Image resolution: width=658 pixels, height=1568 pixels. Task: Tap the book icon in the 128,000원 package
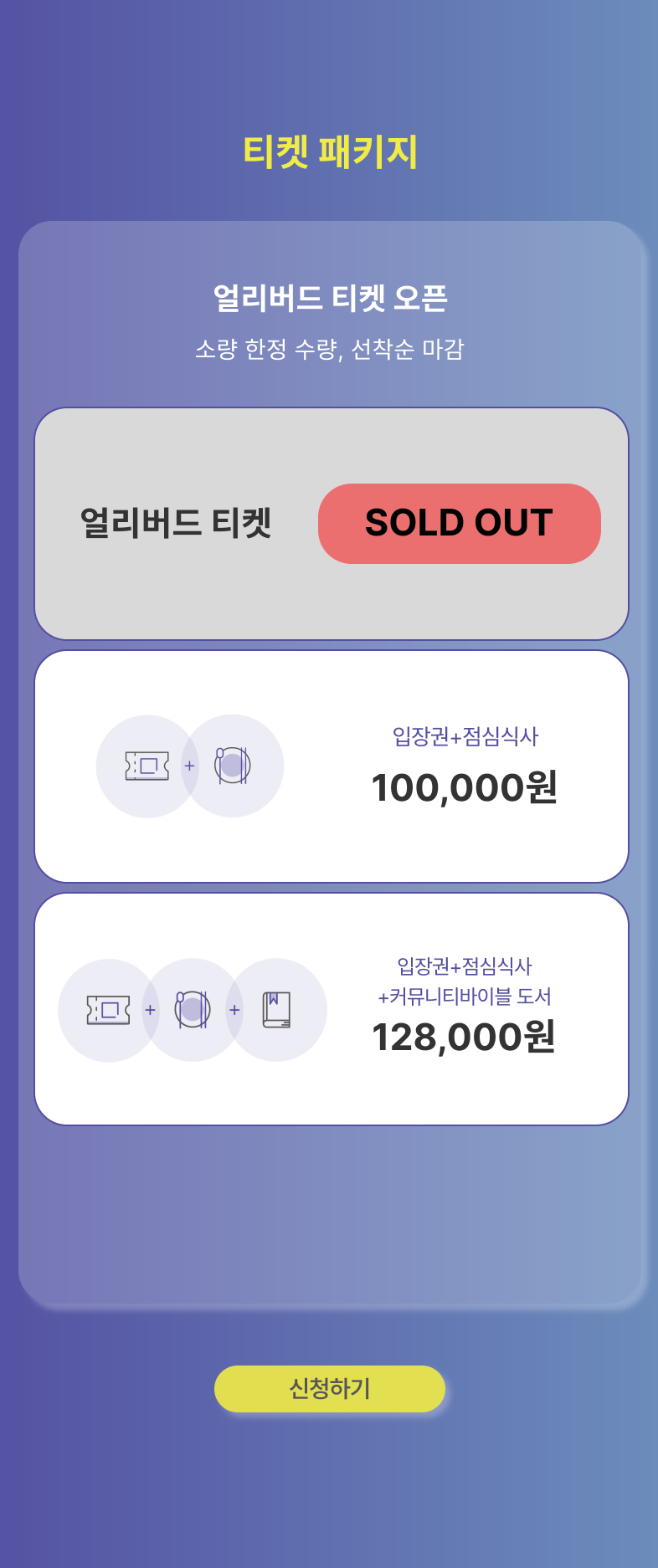[x=276, y=1010]
